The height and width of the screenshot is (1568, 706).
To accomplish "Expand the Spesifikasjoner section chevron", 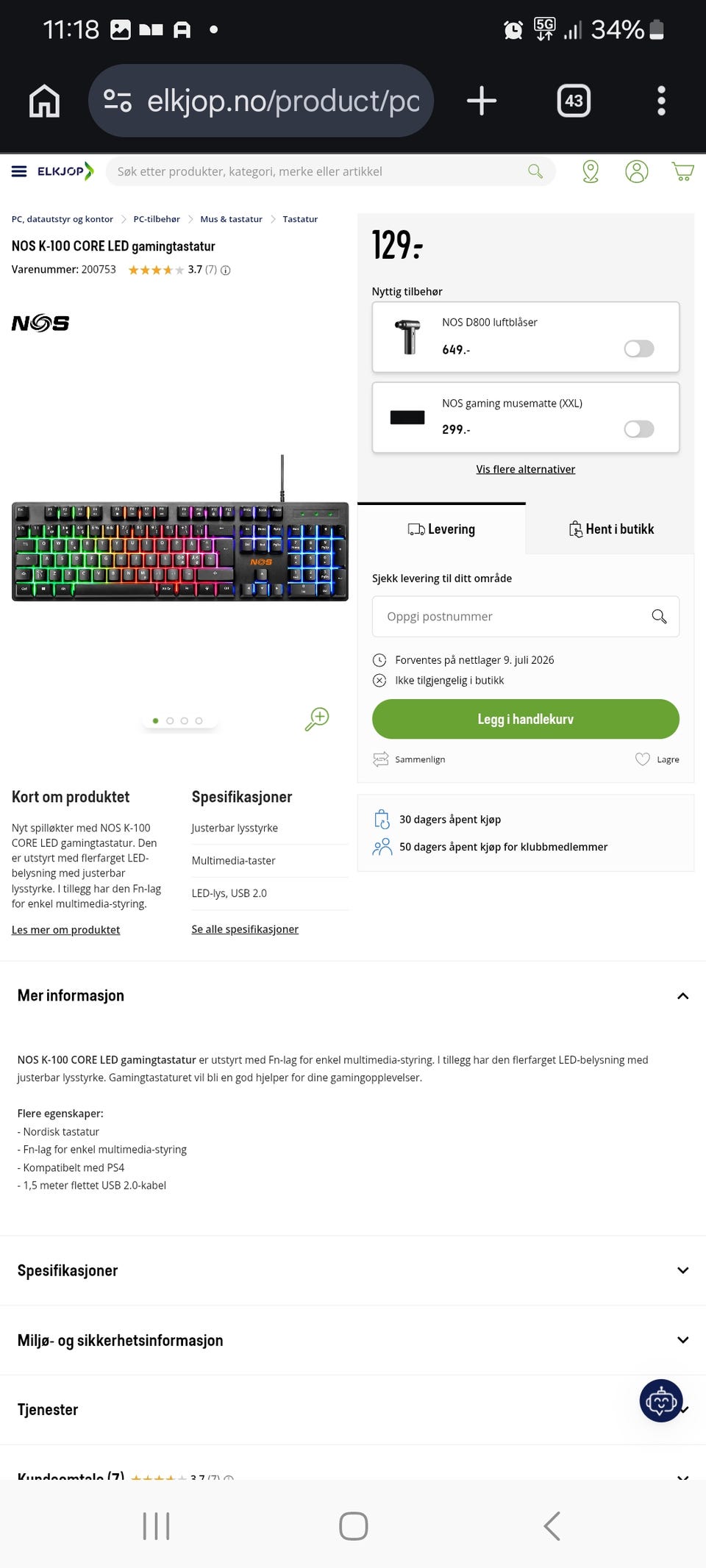I will coord(682,1270).
